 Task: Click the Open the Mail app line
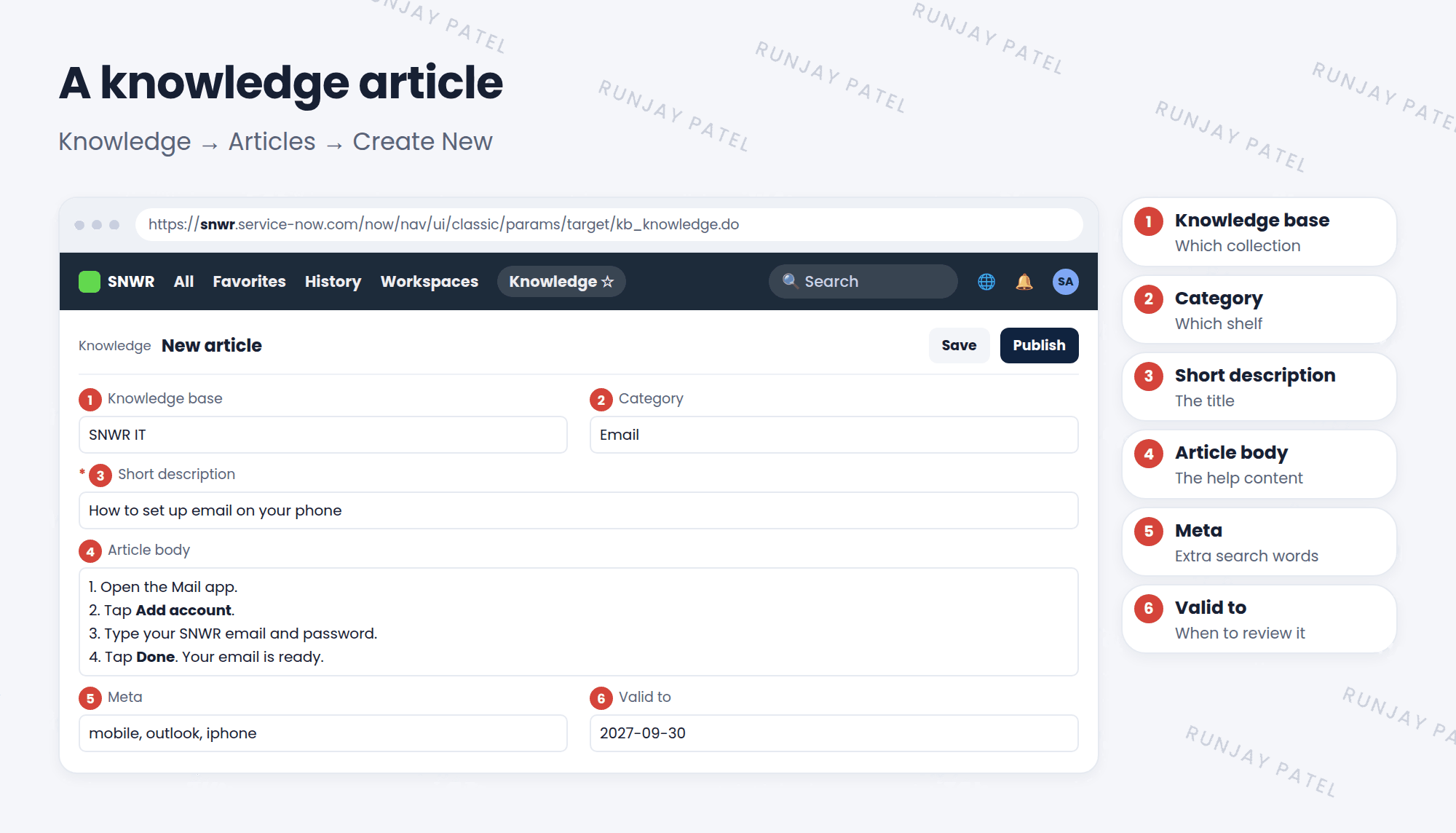[163, 587]
